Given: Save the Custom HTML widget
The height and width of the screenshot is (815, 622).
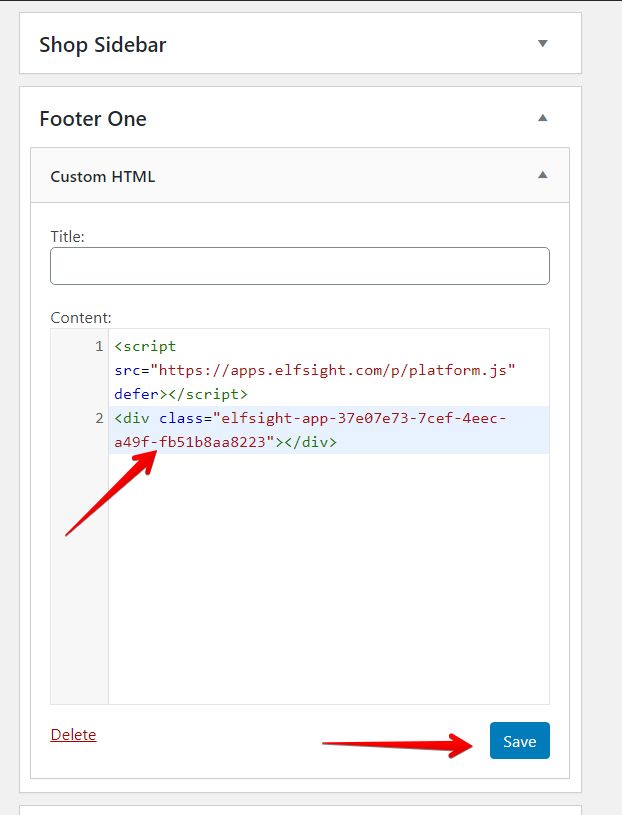Looking at the screenshot, I should (520, 741).
